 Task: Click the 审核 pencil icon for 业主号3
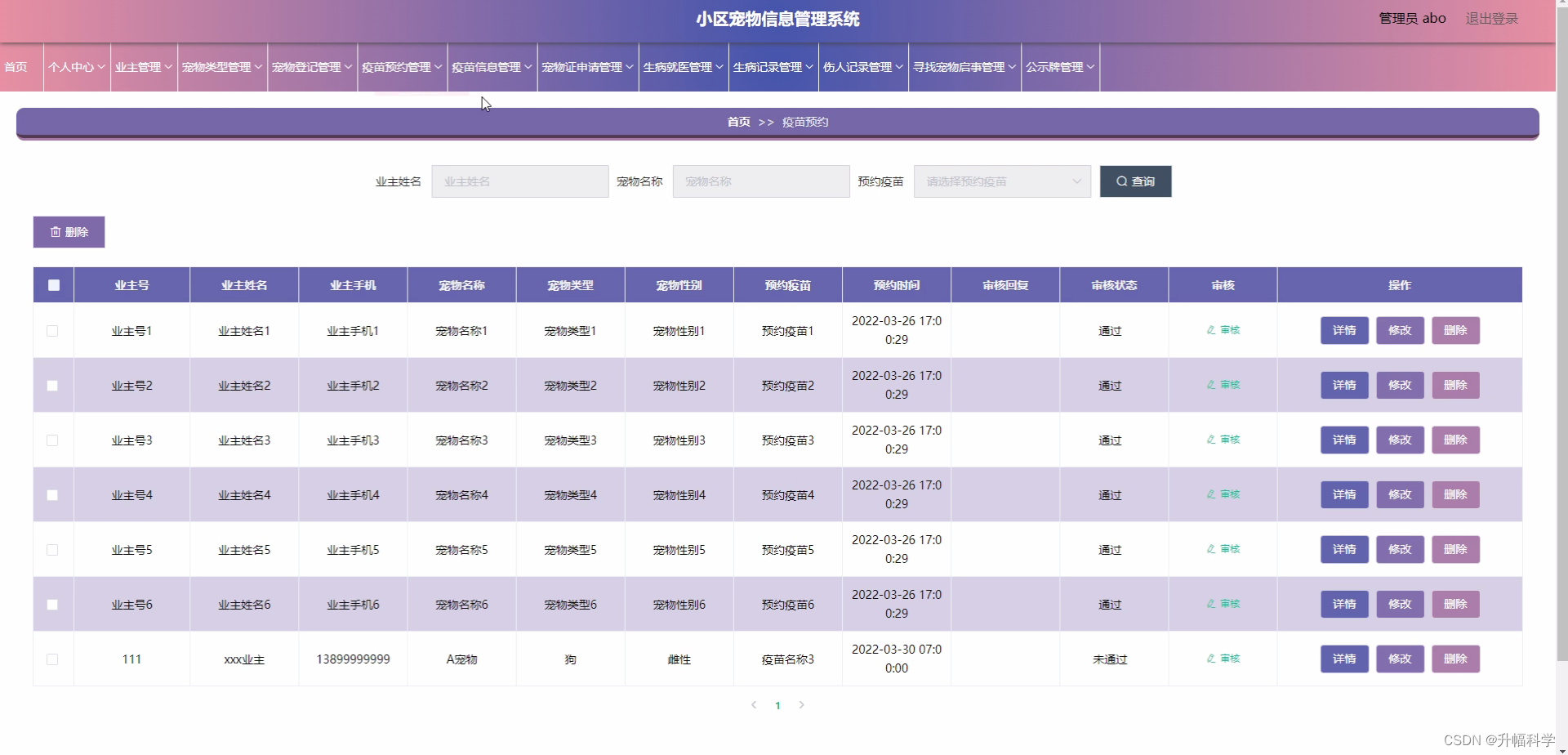click(x=1211, y=439)
